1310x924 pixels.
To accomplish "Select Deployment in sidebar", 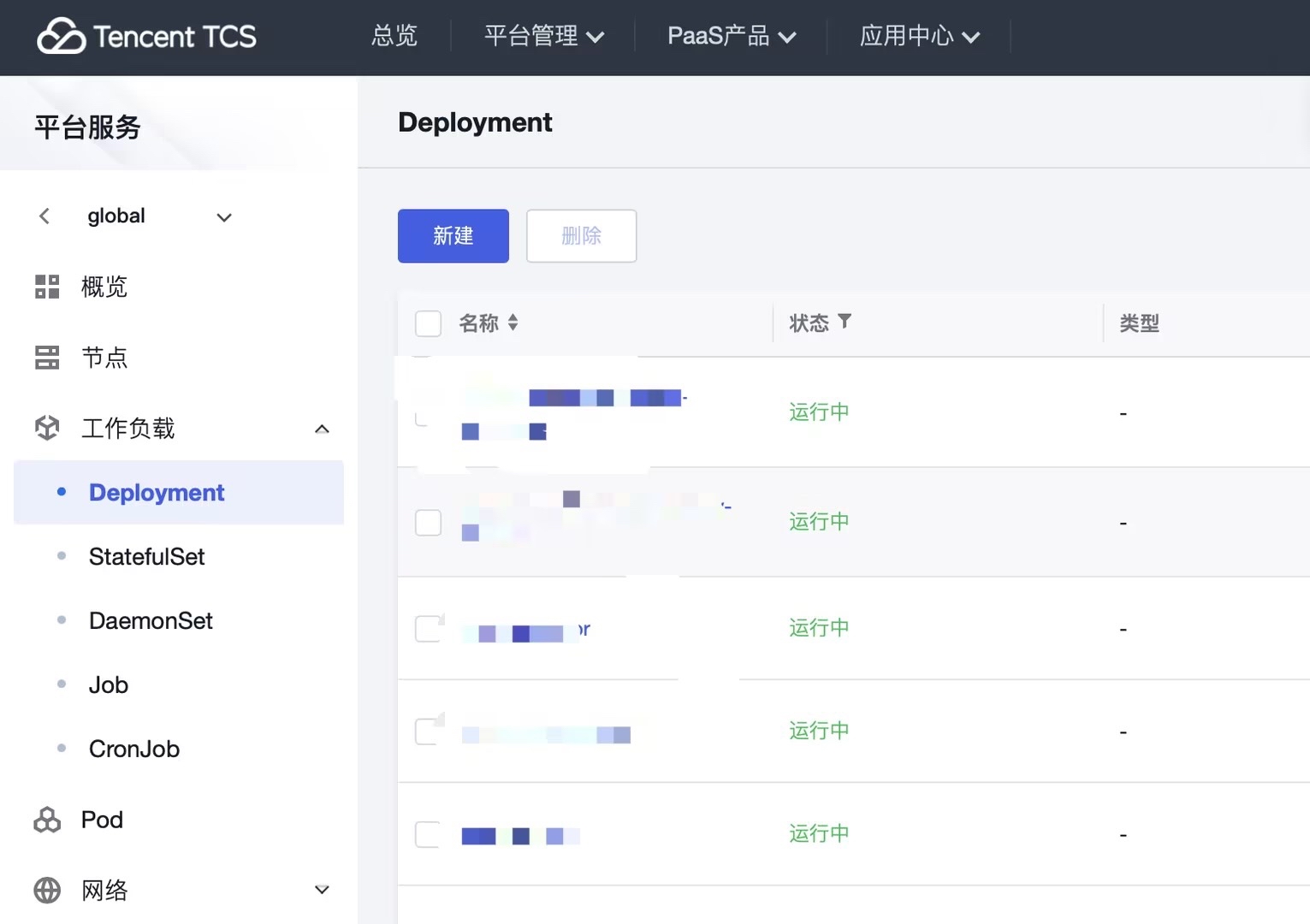I will pos(179,493).
